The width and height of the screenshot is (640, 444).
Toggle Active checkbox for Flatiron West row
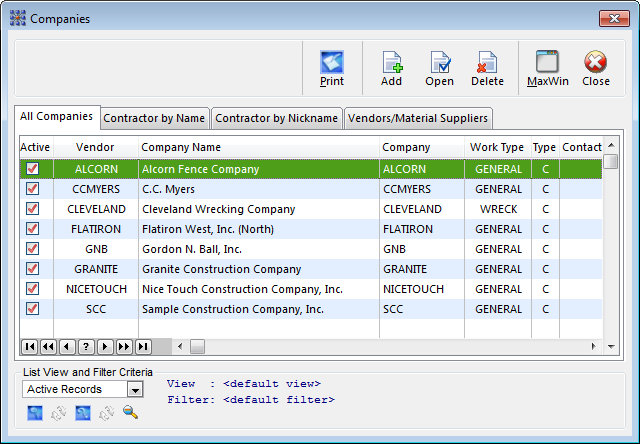pyautogui.click(x=33, y=229)
